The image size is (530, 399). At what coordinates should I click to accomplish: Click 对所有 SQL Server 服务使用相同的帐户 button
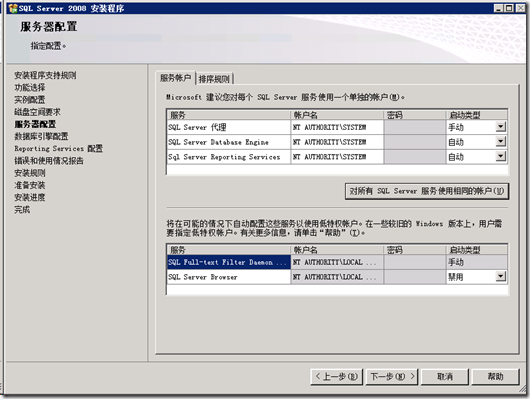tap(427, 191)
